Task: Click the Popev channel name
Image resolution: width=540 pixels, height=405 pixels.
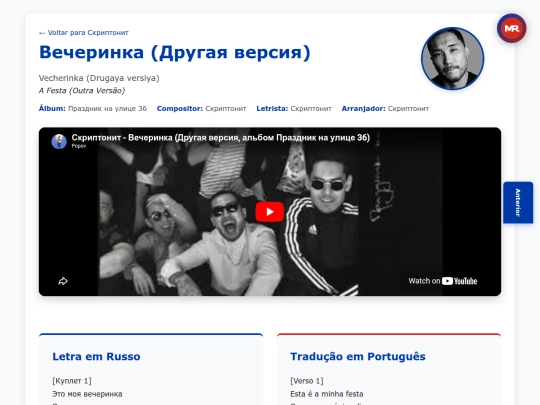Action: 79,146
